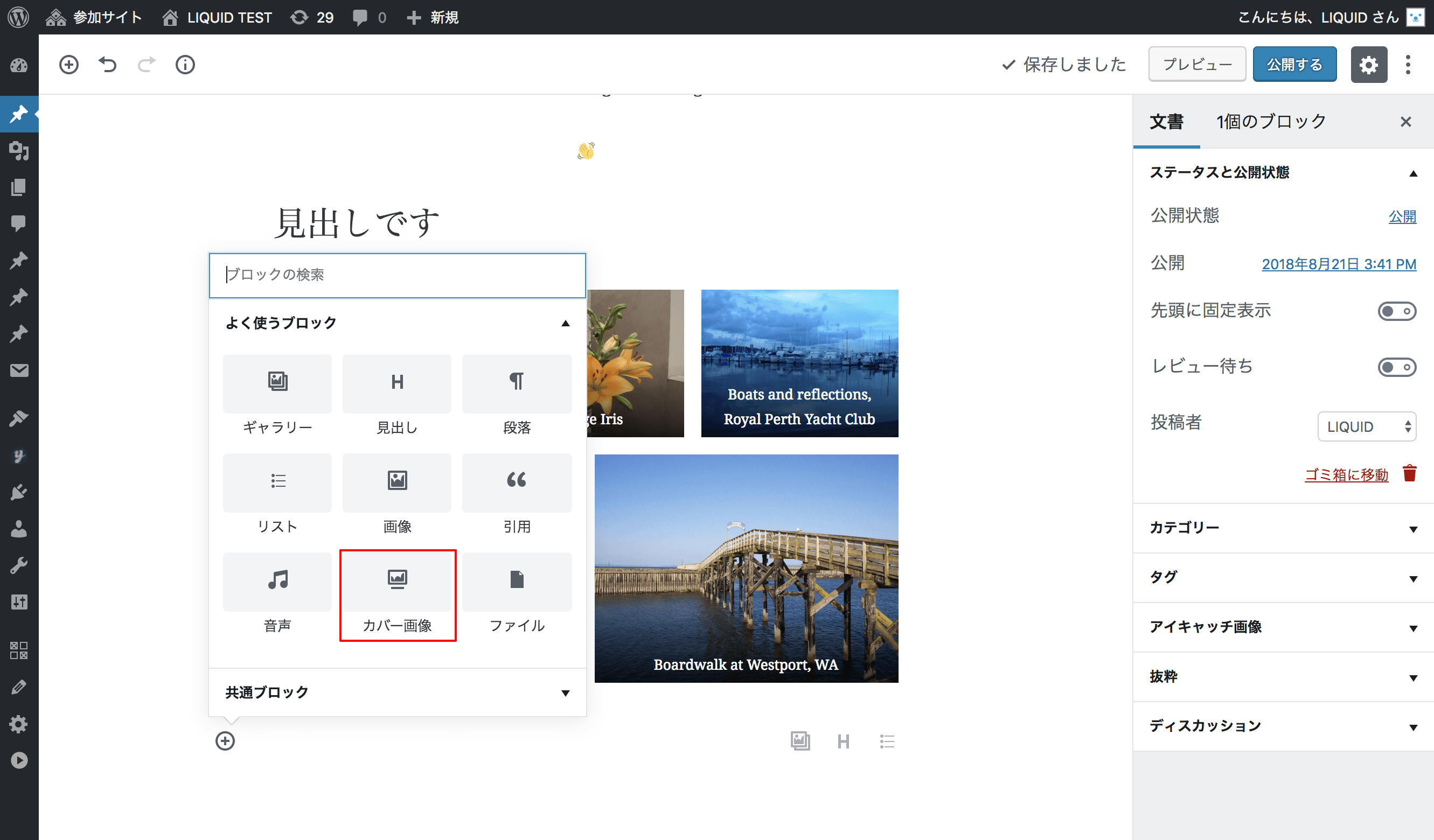Open Users in the admin sidebar
The width and height of the screenshot is (1434, 840).
(x=19, y=529)
